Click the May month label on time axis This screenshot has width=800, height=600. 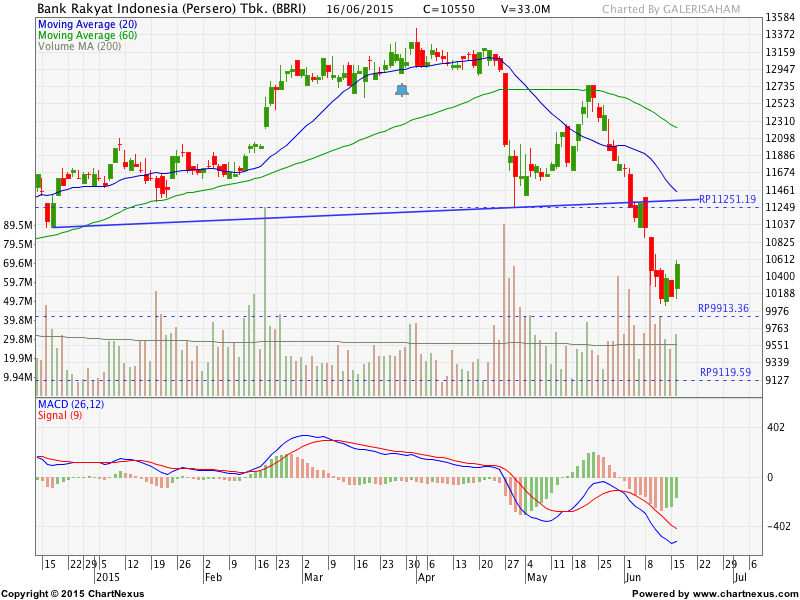click(x=537, y=577)
